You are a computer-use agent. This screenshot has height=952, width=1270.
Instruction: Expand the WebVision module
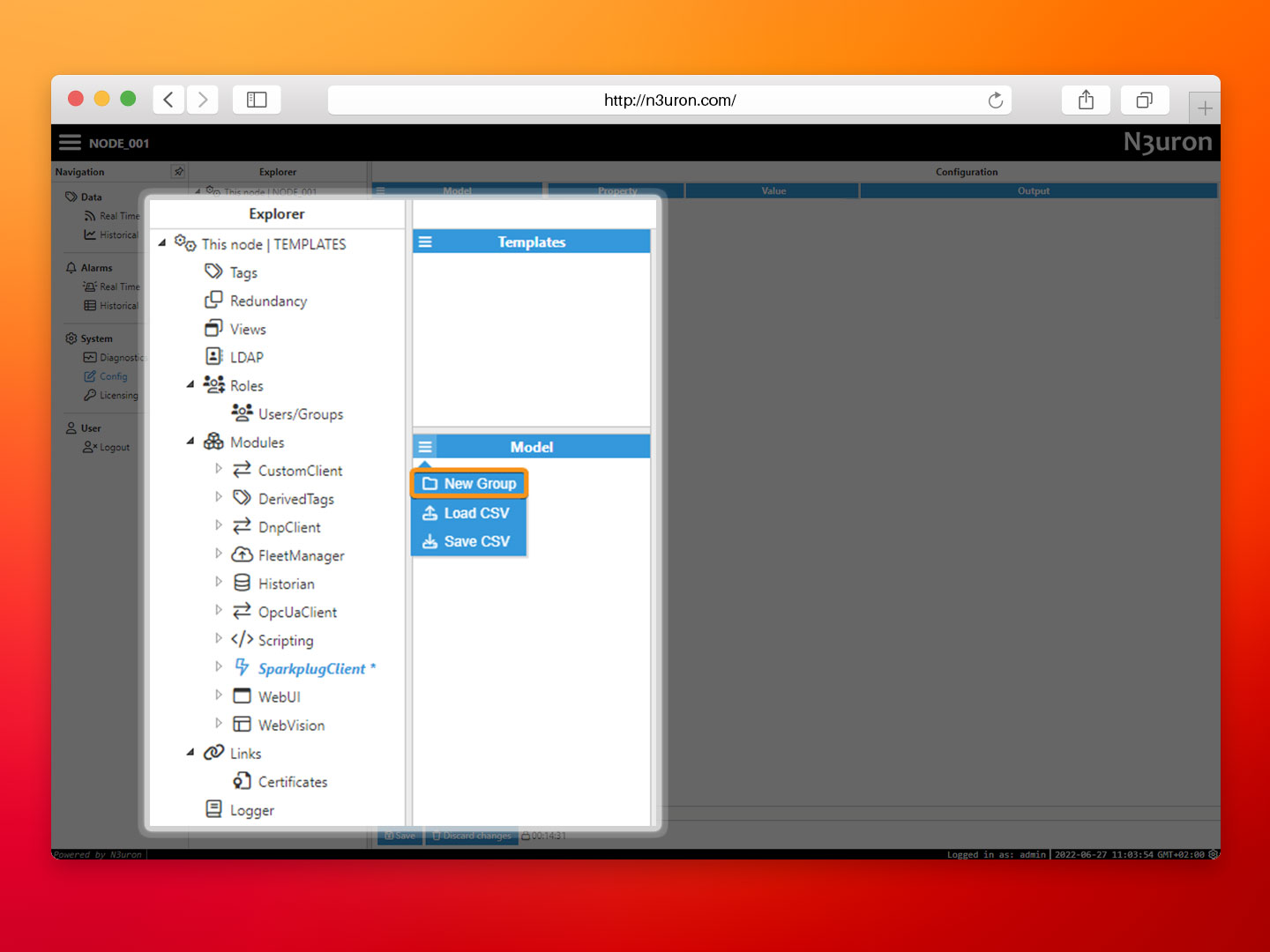219,723
